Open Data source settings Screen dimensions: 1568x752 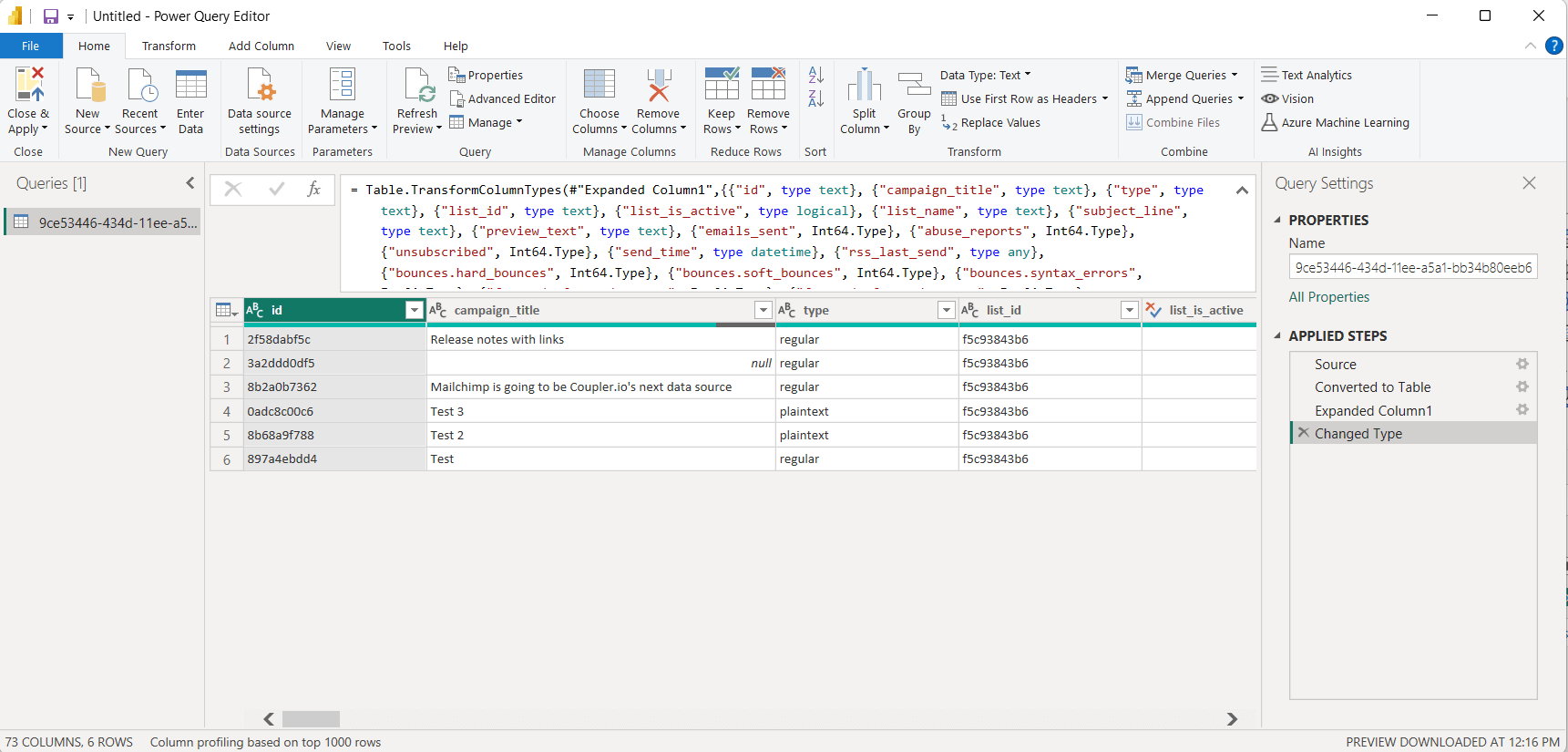pos(260,102)
